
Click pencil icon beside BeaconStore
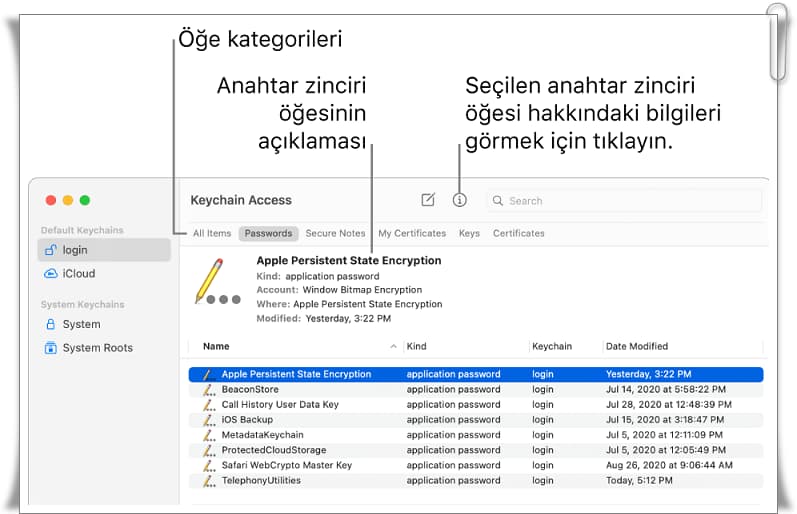point(209,390)
